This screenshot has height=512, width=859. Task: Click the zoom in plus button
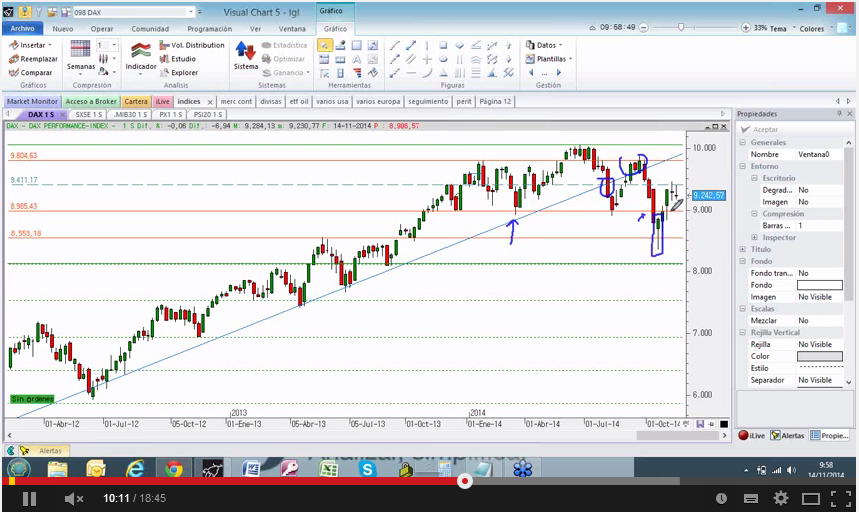(746, 27)
